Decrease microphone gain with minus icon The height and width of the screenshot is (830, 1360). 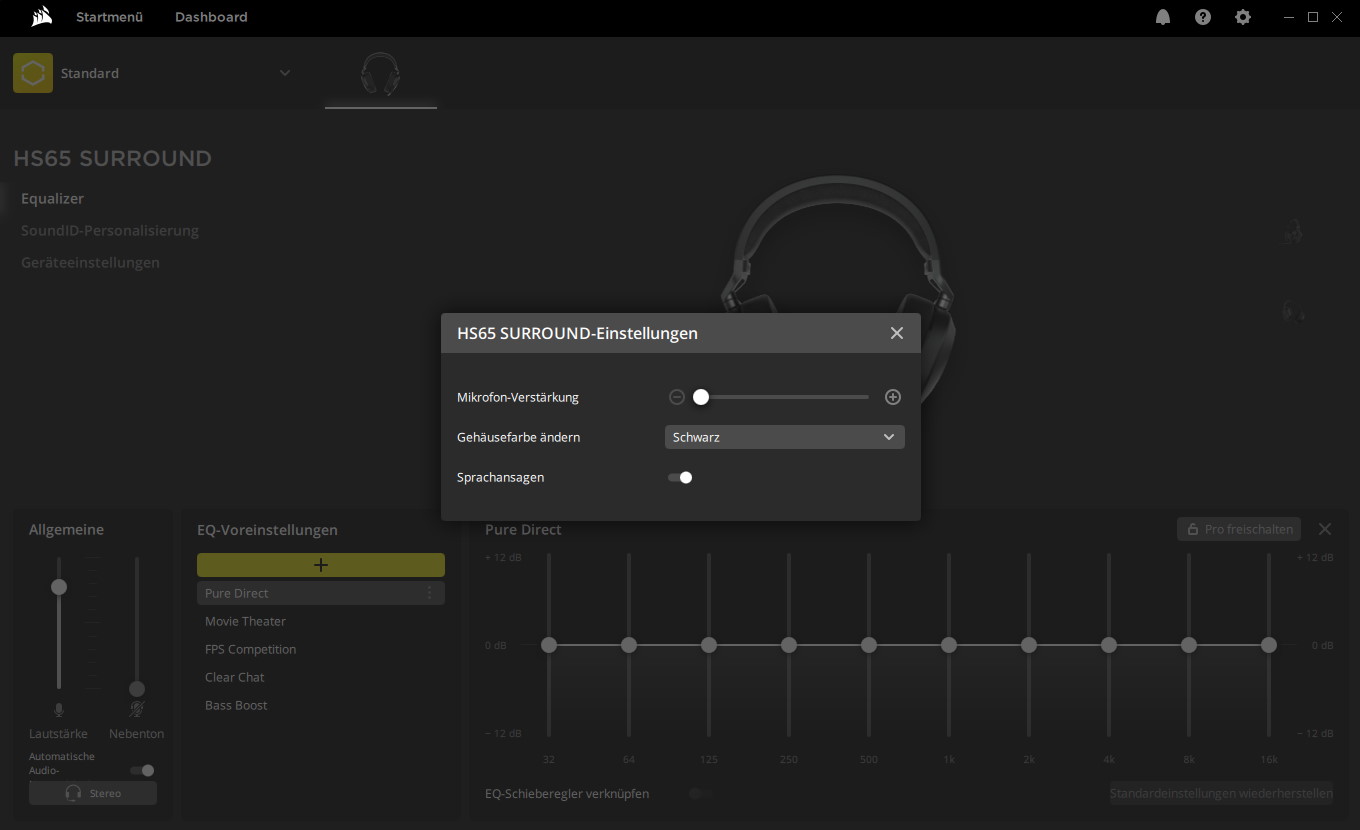tap(677, 397)
